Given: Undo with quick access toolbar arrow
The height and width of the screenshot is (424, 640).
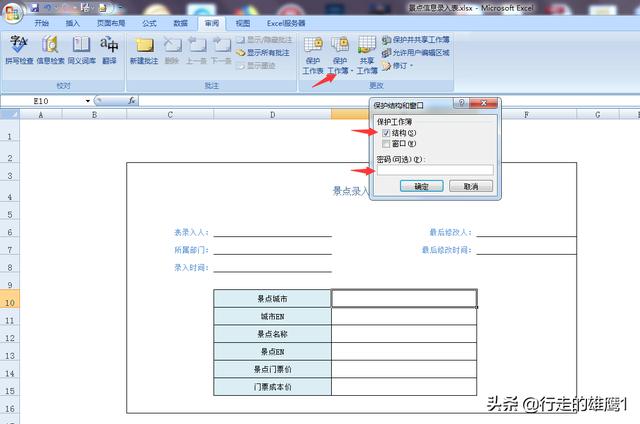Looking at the screenshot, I should pyautogui.click(x=48, y=7).
